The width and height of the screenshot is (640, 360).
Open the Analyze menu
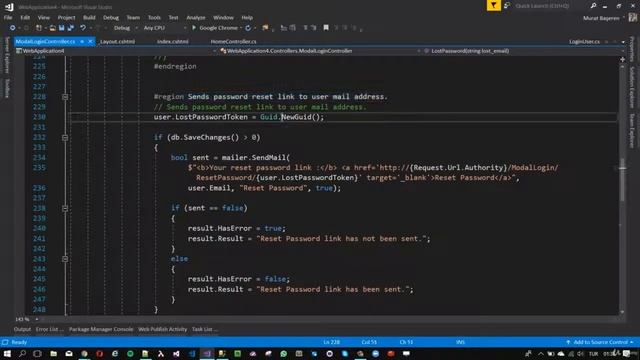[x=196, y=18]
